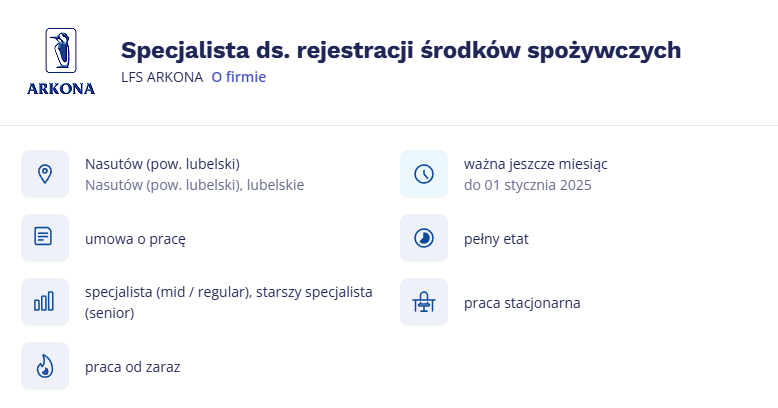Click the 'do 01 stycznia 2025' expiry date
Image resolution: width=778 pixels, height=408 pixels.
pyautogui.click(x=527, y=185)
